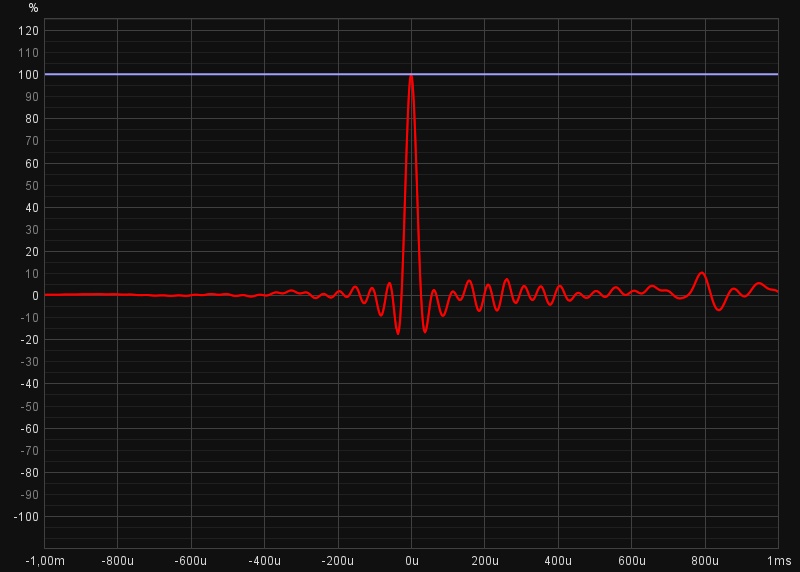
Task: Select the 110 y-axis label
Action: click(x=29, y=53)
